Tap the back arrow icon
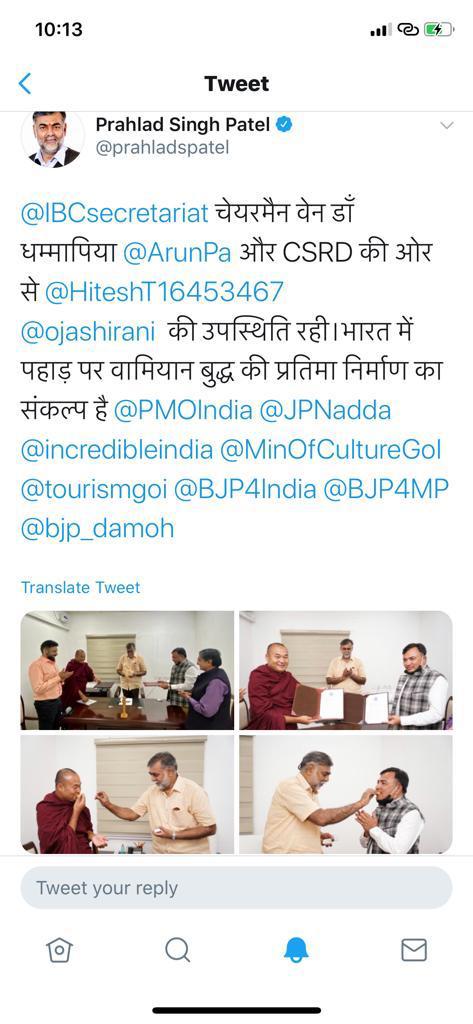This screenshot has height=1024, width=473. [x=25, y=84]
